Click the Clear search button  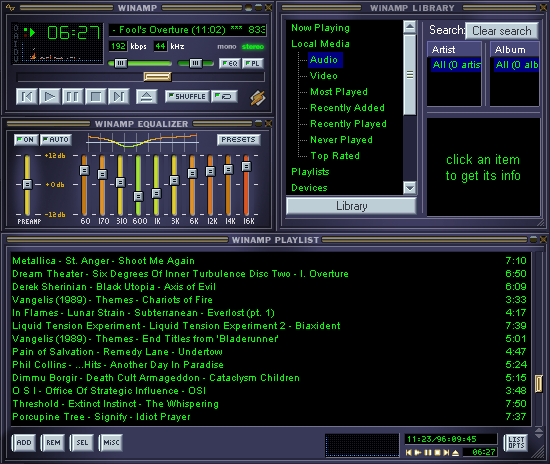pos(502,31)
